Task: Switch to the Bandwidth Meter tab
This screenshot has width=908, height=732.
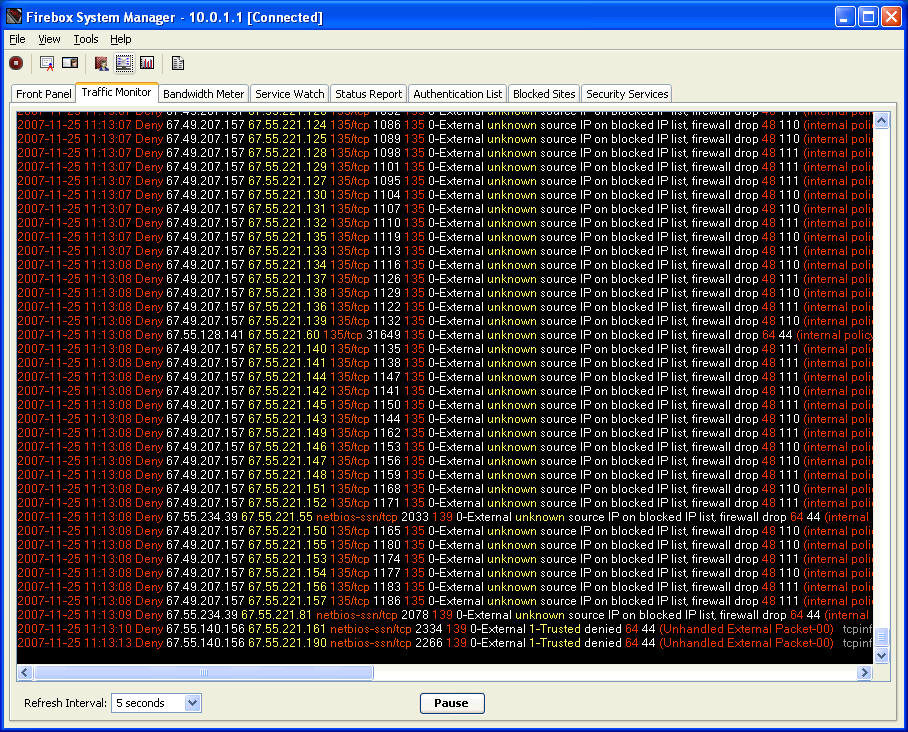Action: click(x=203, y=94)
